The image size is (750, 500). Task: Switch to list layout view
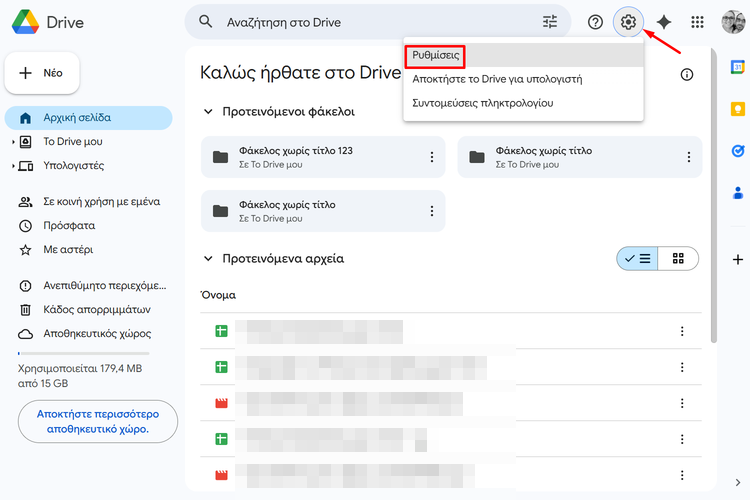pyautogui.click(x=637, y=259)
